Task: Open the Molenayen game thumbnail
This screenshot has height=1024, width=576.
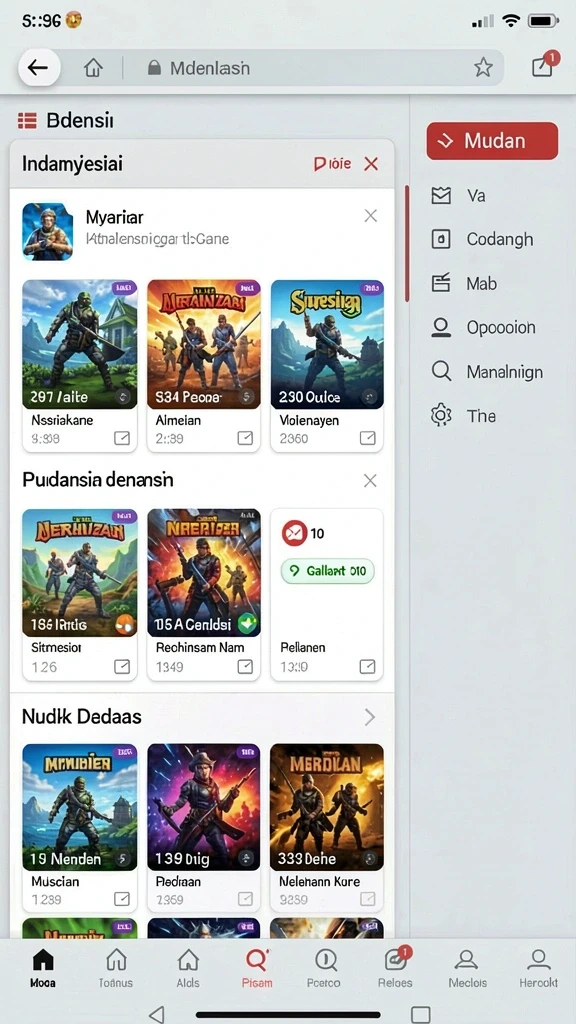Action: pyautogui.click(x=327, y=344)
